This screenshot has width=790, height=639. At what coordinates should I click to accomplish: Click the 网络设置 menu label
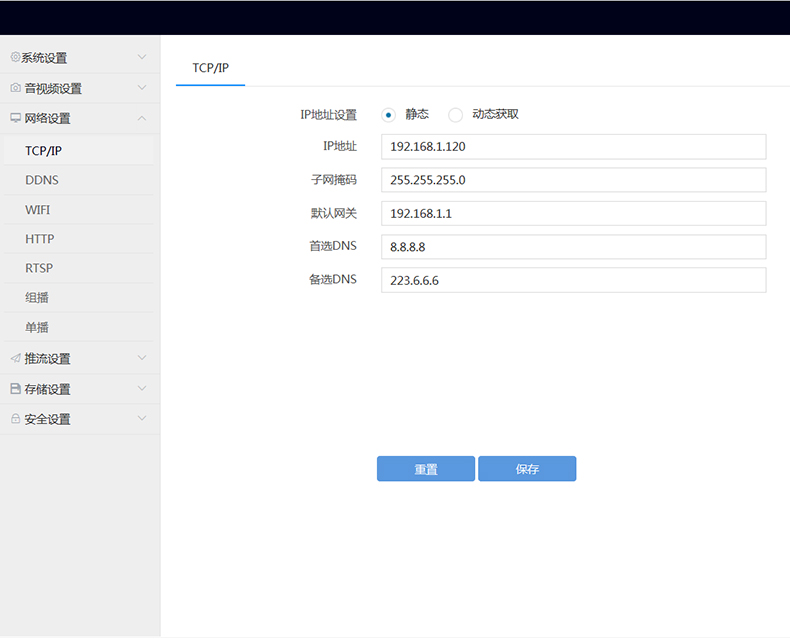pos(47,118)
